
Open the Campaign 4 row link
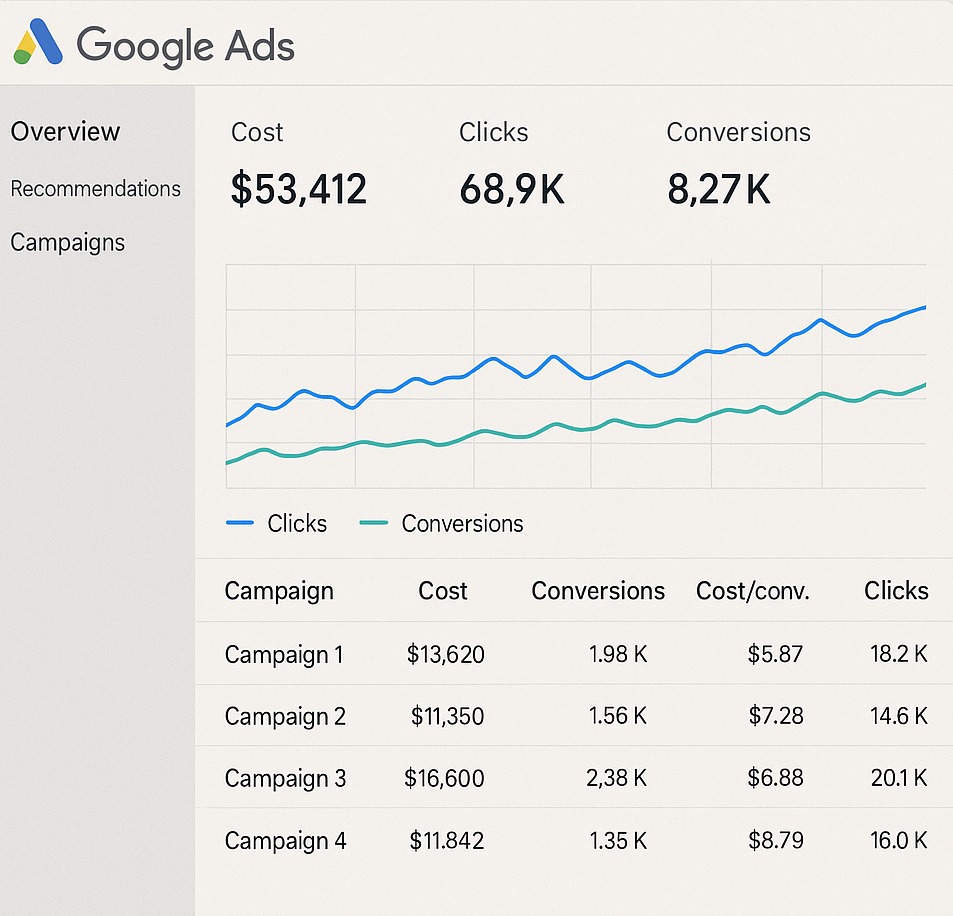coord(285,841)
